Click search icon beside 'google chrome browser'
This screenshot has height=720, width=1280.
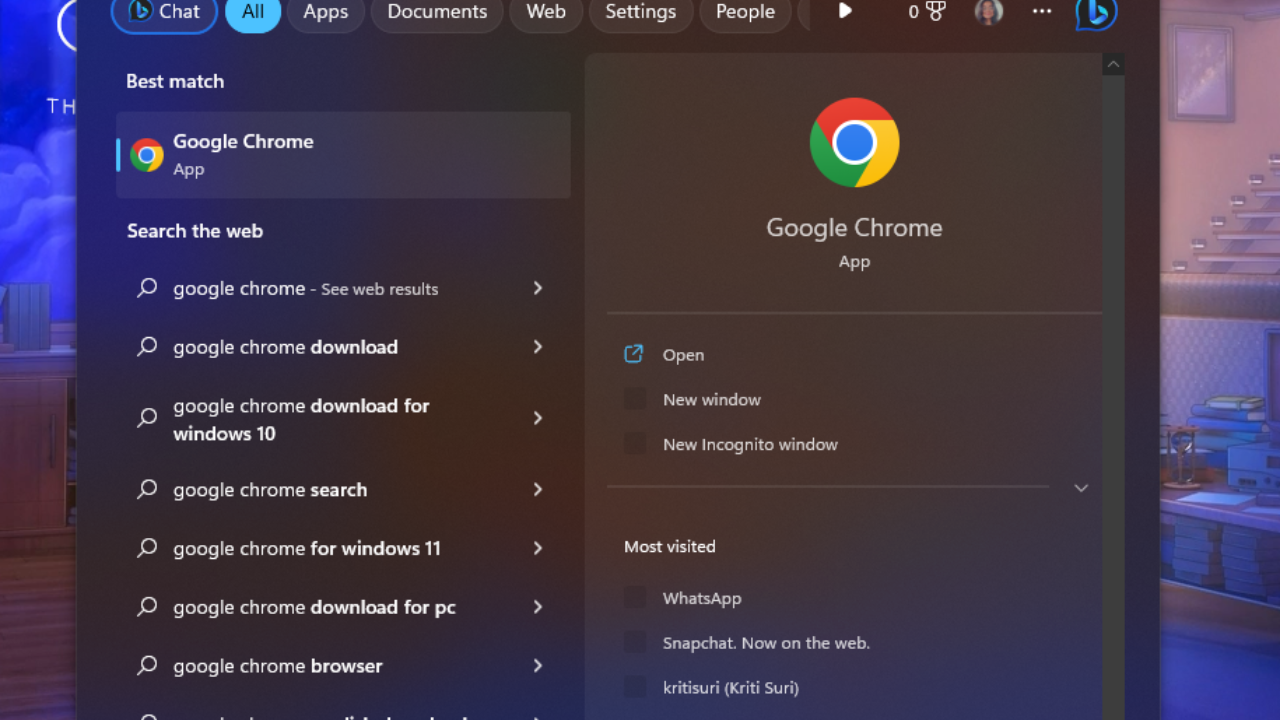147,666
